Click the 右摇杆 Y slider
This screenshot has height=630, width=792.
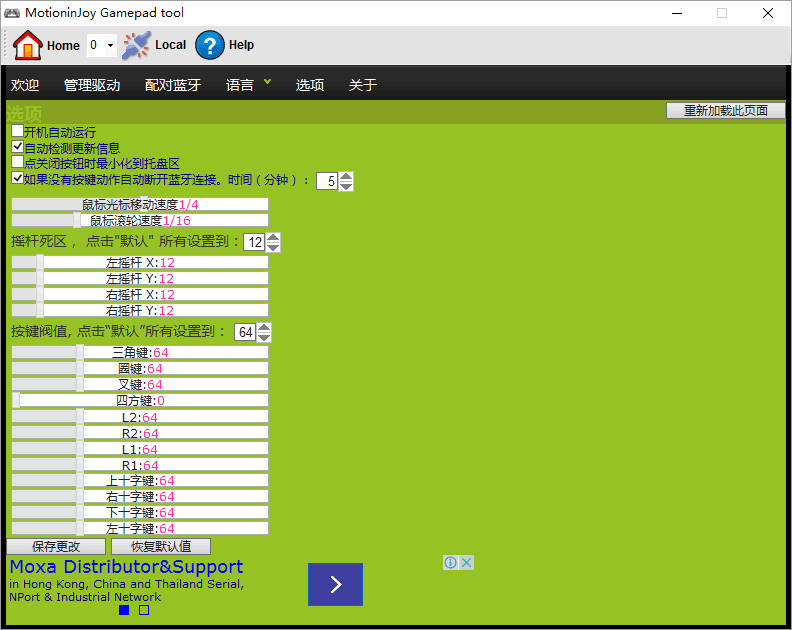pyautogui.click(x=140, y=310)
